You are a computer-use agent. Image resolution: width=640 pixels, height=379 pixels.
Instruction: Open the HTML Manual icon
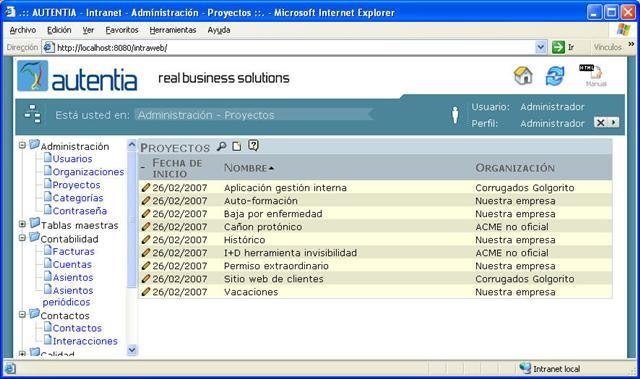(x=592, y=75)
